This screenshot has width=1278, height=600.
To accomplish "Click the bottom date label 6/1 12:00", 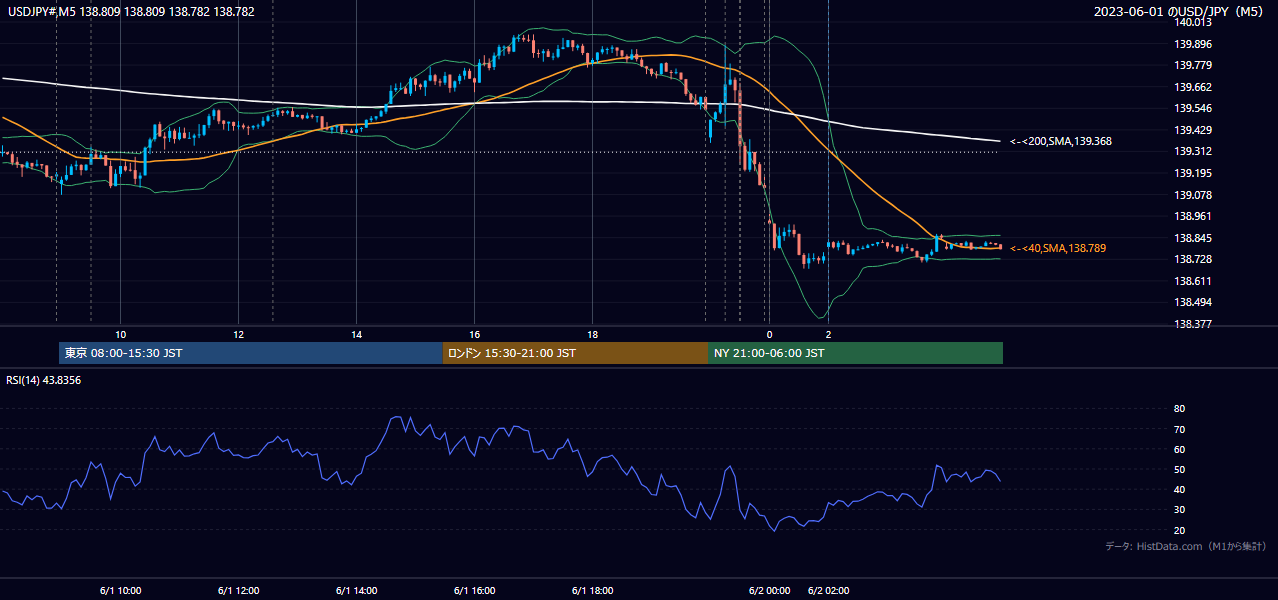I will point(238,590).
